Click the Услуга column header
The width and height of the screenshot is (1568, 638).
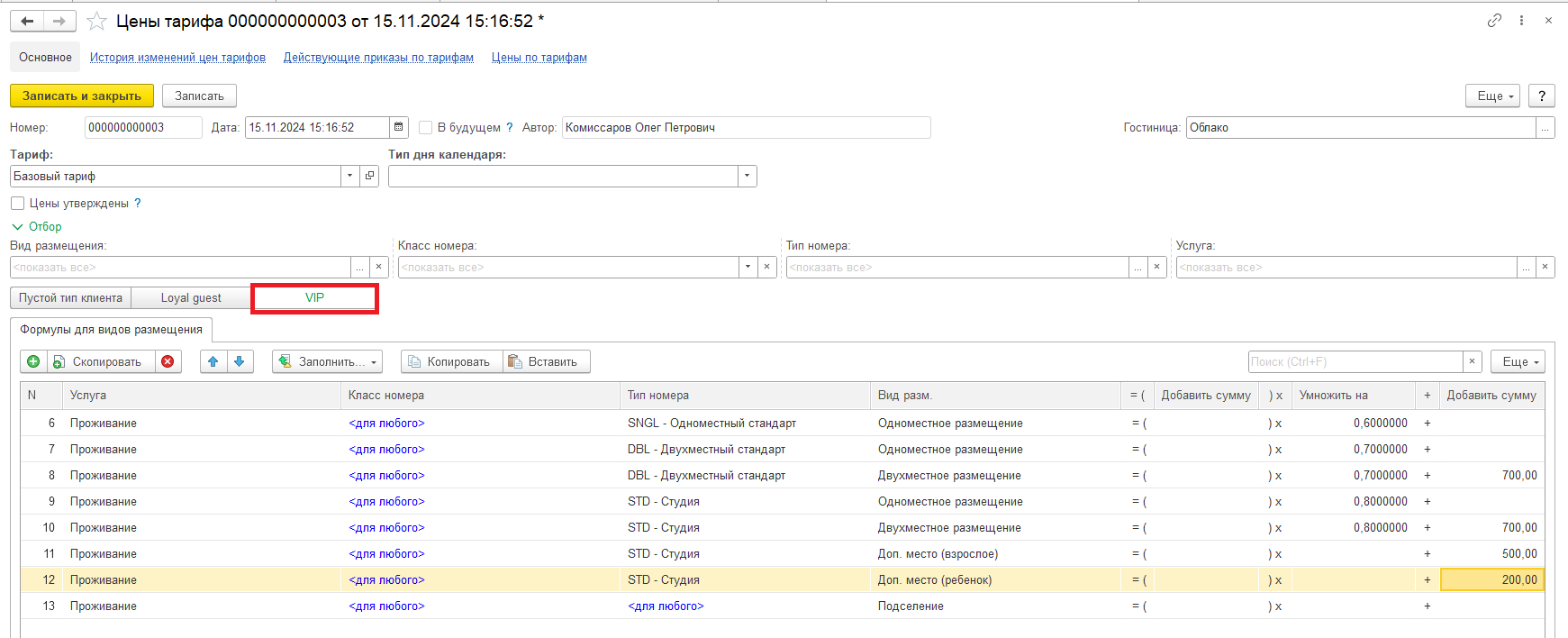point(202,395)
